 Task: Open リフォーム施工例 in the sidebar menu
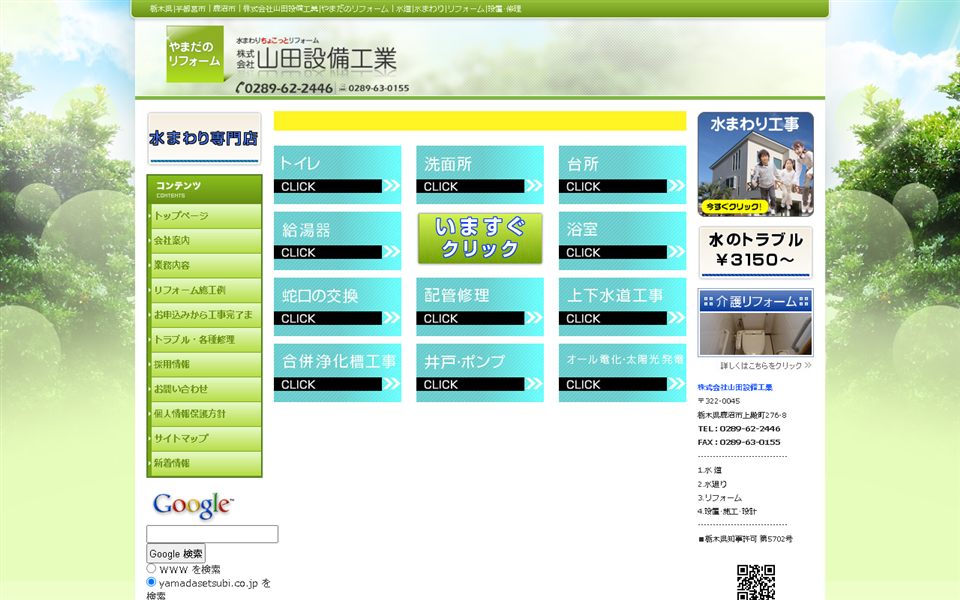[205, 290]
